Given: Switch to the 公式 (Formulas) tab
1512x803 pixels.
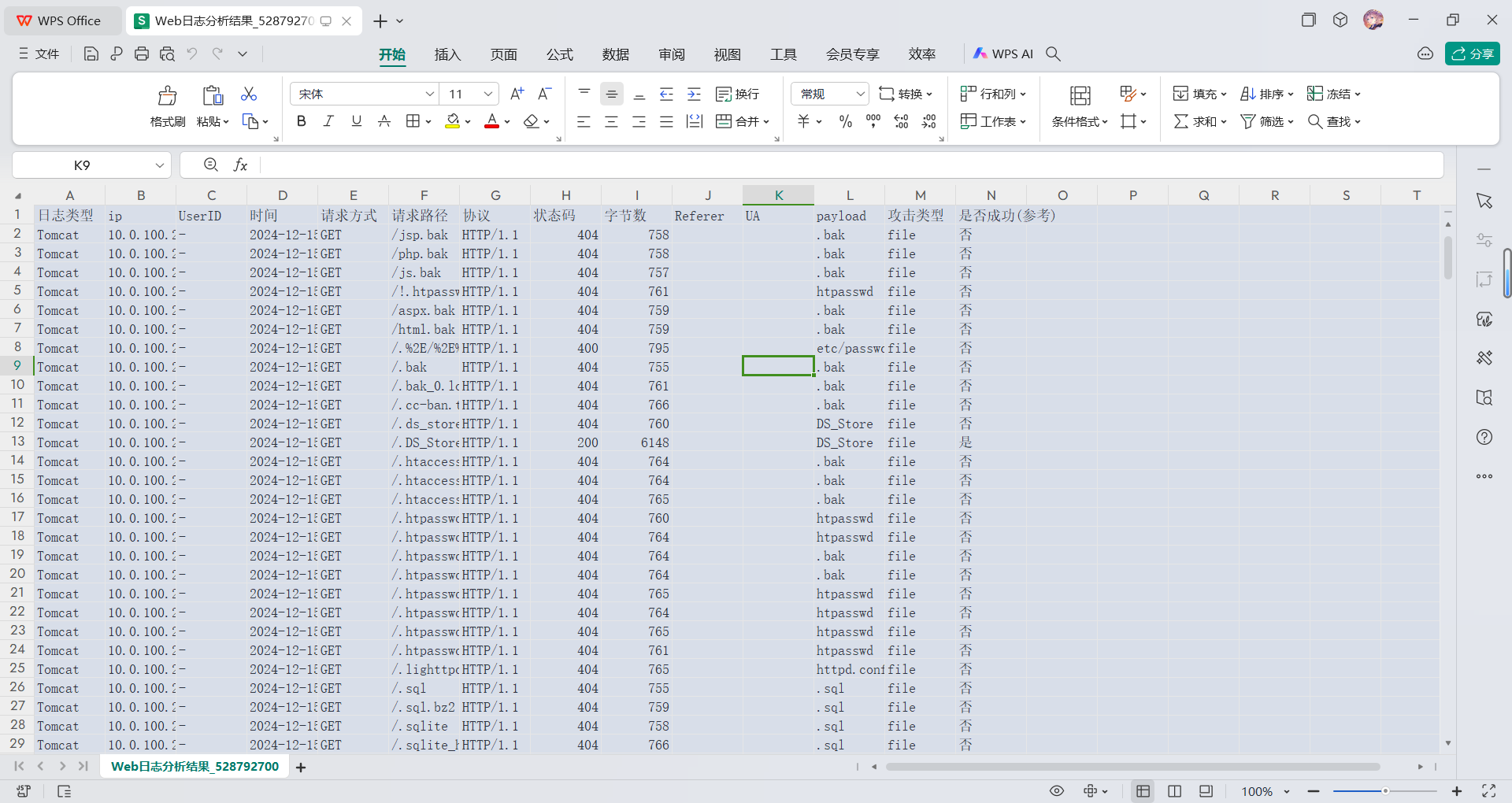Looking at the screenshot, I should (560, 54).
